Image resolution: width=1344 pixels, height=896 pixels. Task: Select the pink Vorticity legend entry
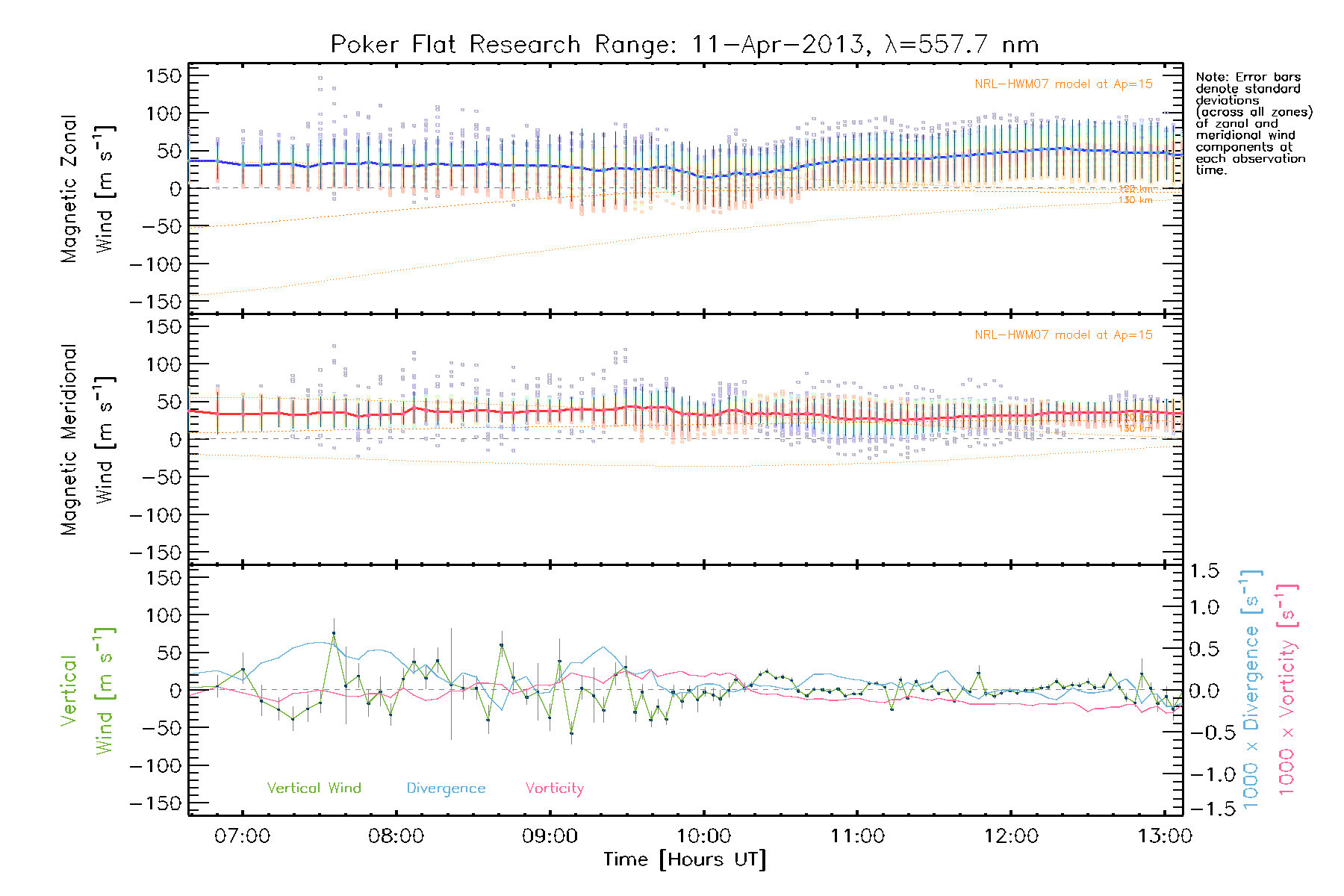[554, 788]
